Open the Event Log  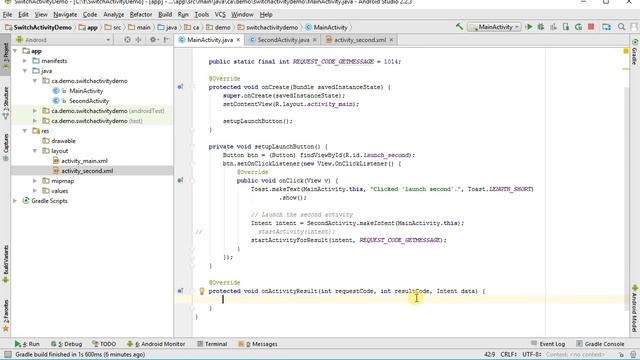(548, 344)
